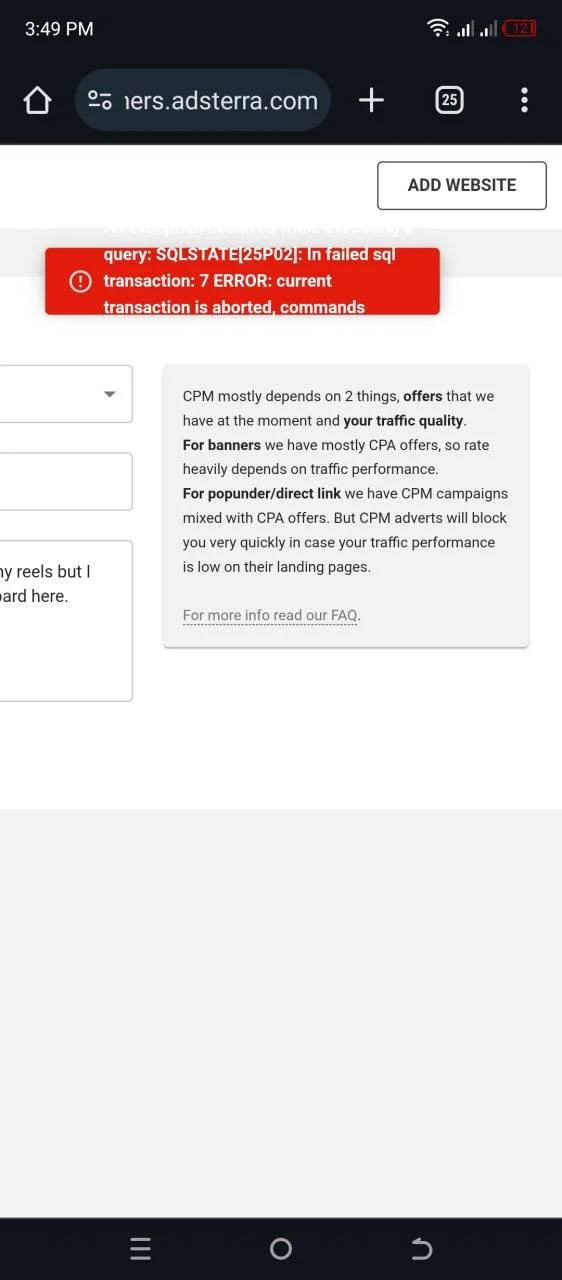Dismiss the red SQLSTATE error notification

[x=242, y=281]
